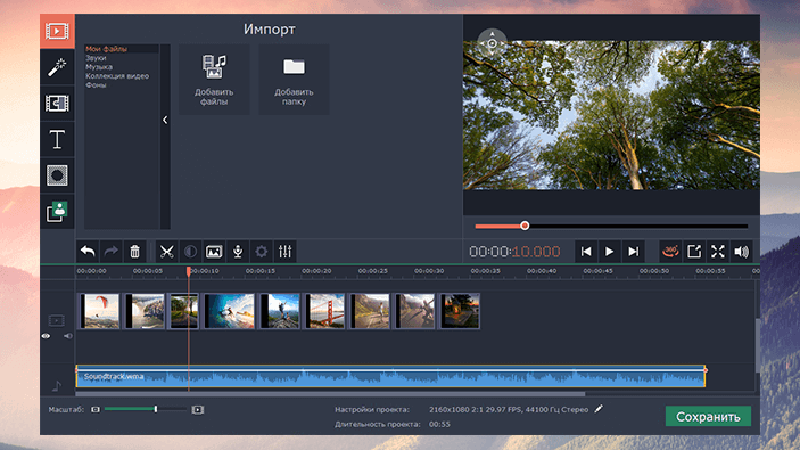The image size is (800, 450).
Task: Mute the preview volume speaker
Action: pos(741,251)
